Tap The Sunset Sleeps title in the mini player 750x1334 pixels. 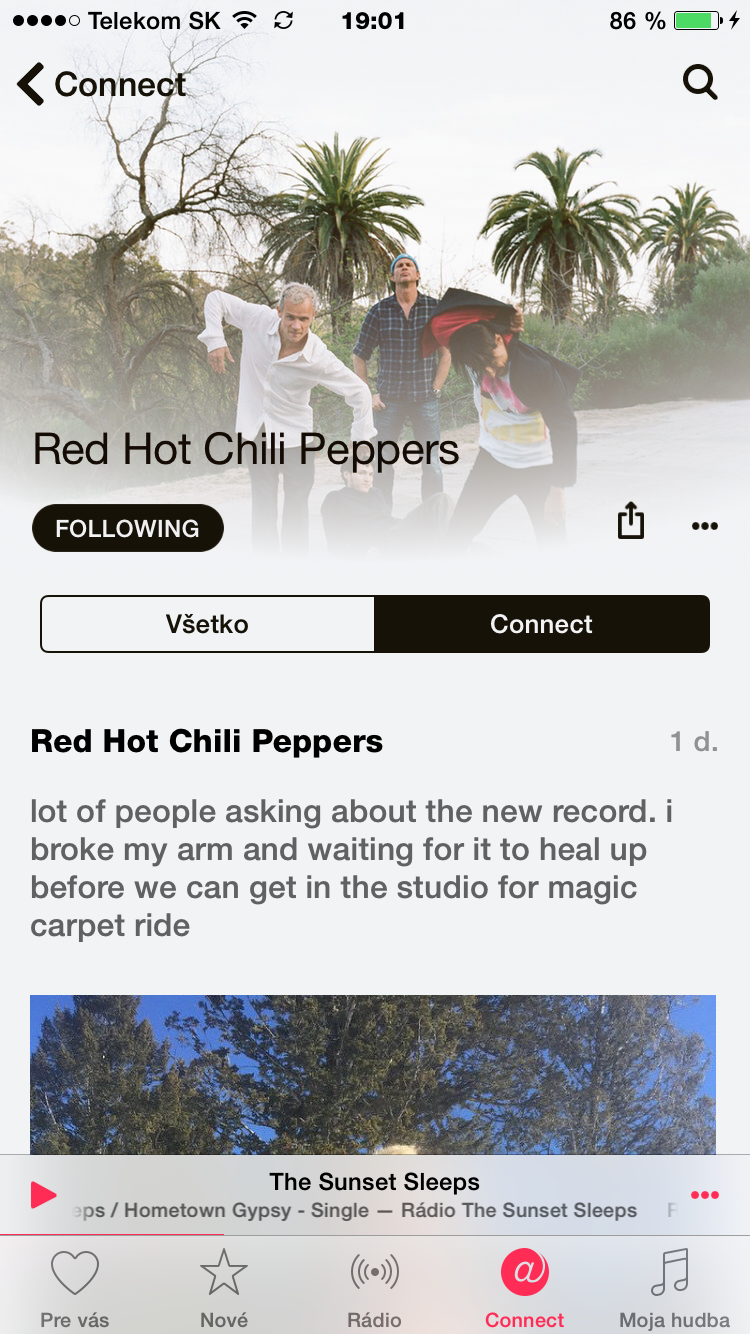pyautogui.click(x=375, y=1181)
